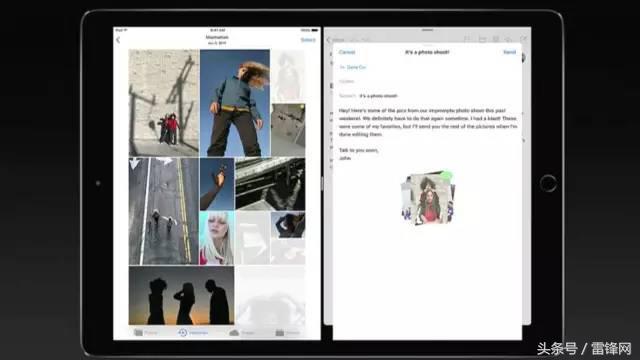Tap the compose icon in Mail toolbar
This screenshot has width=640, height=360.
click(x=523, y=40)
